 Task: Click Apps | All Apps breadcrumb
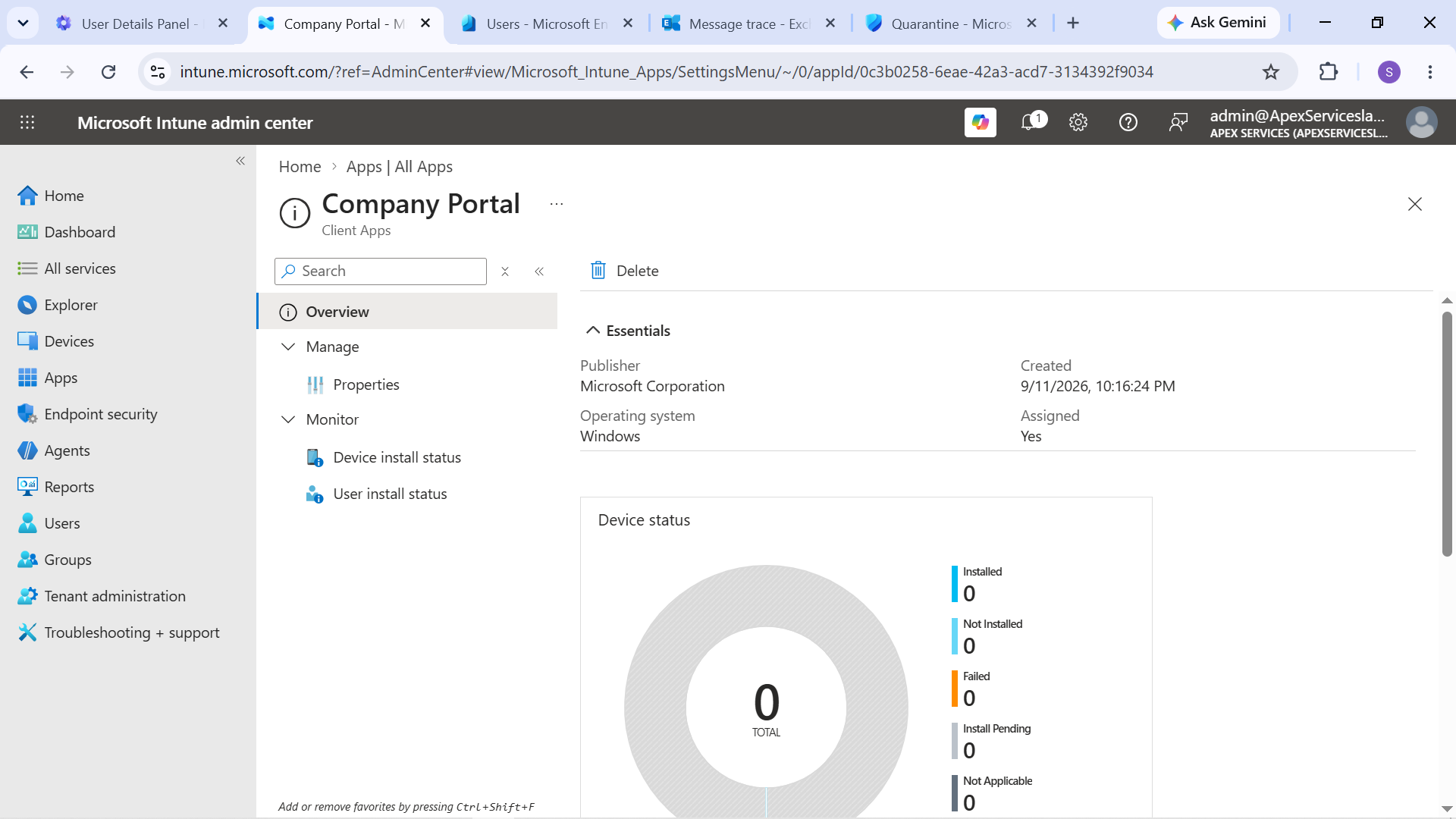400,167
